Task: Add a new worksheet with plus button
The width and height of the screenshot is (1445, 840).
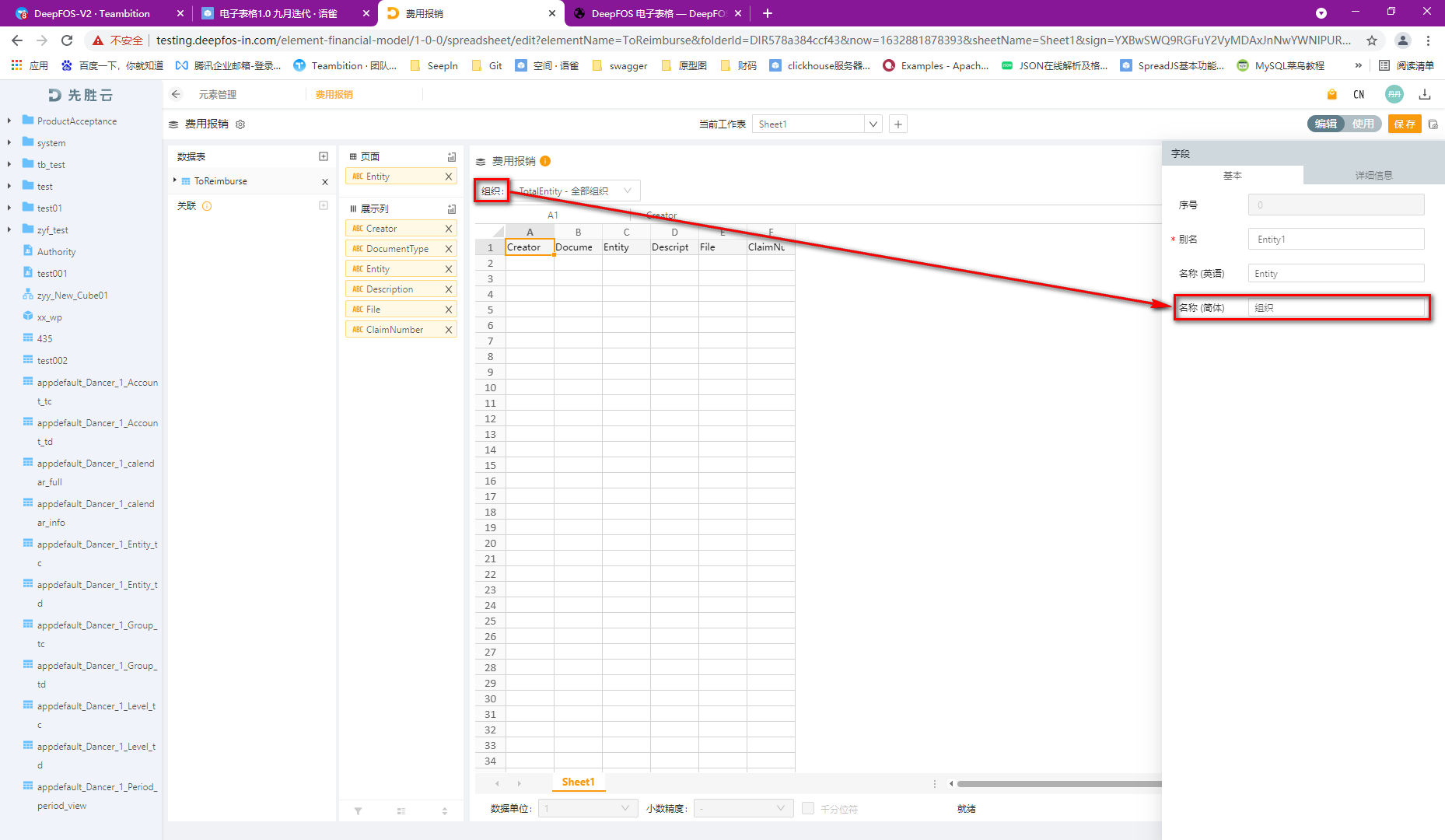Action: 898,124
